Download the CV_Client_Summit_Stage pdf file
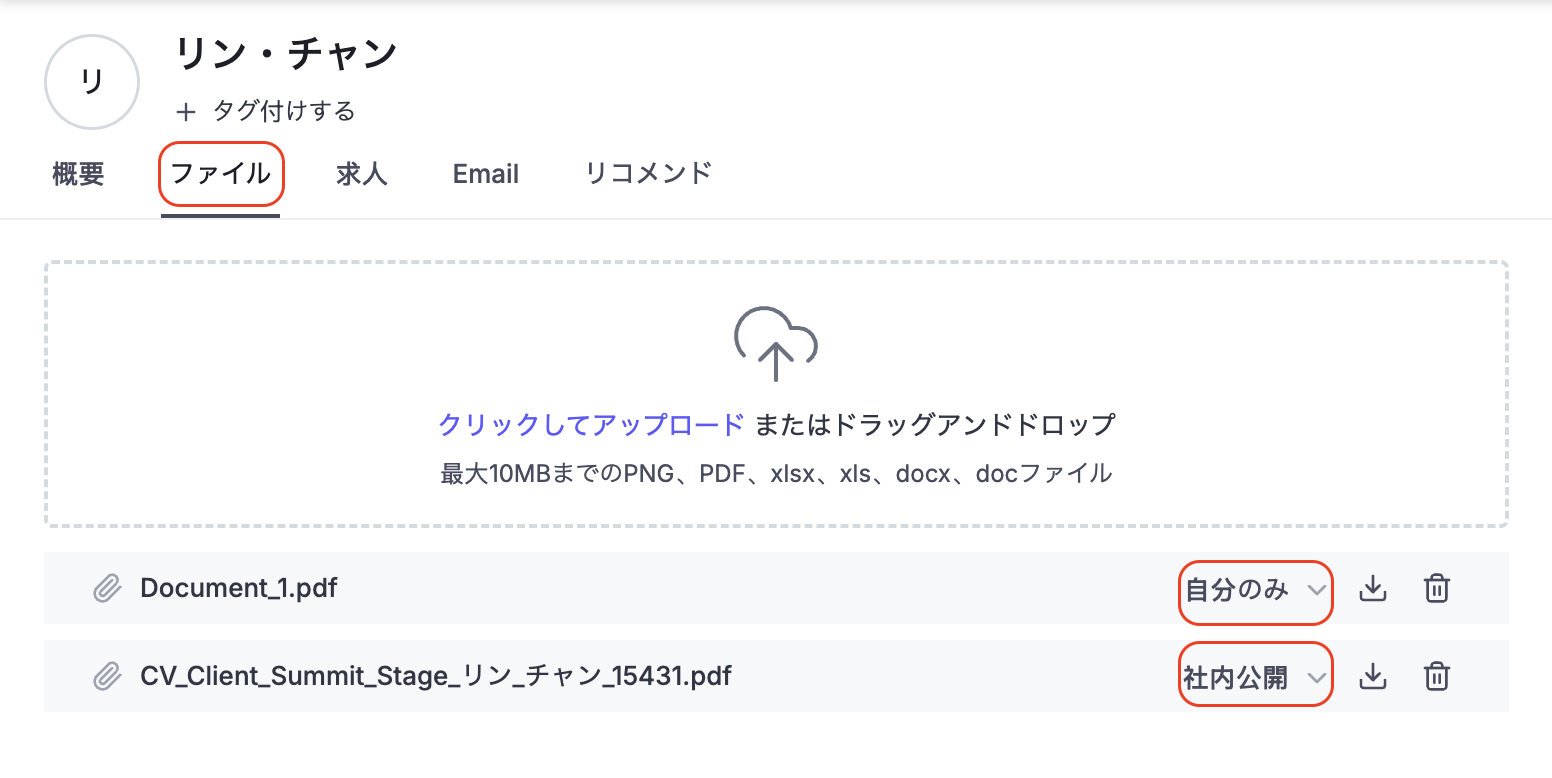Image resolution: width=1552 pixels, height=778 pixels. pyautogui.click(x=1373, y=677)
